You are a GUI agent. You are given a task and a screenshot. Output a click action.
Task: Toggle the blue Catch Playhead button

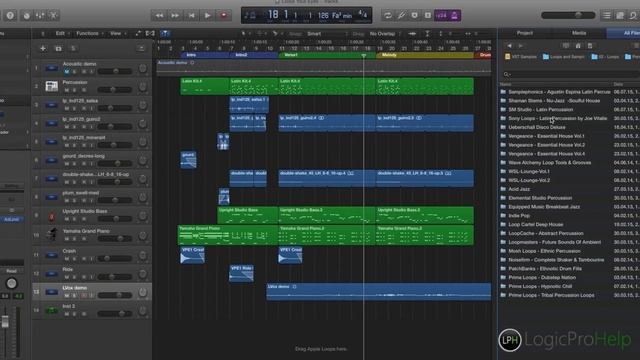165,33
